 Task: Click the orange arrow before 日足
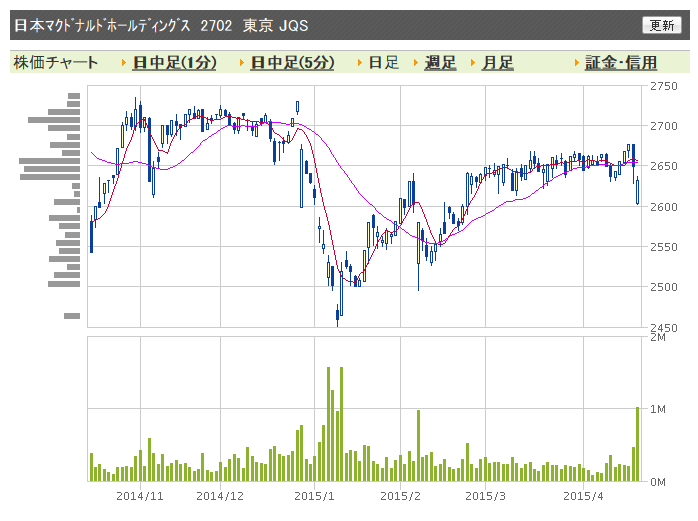[x=360, y=63]
